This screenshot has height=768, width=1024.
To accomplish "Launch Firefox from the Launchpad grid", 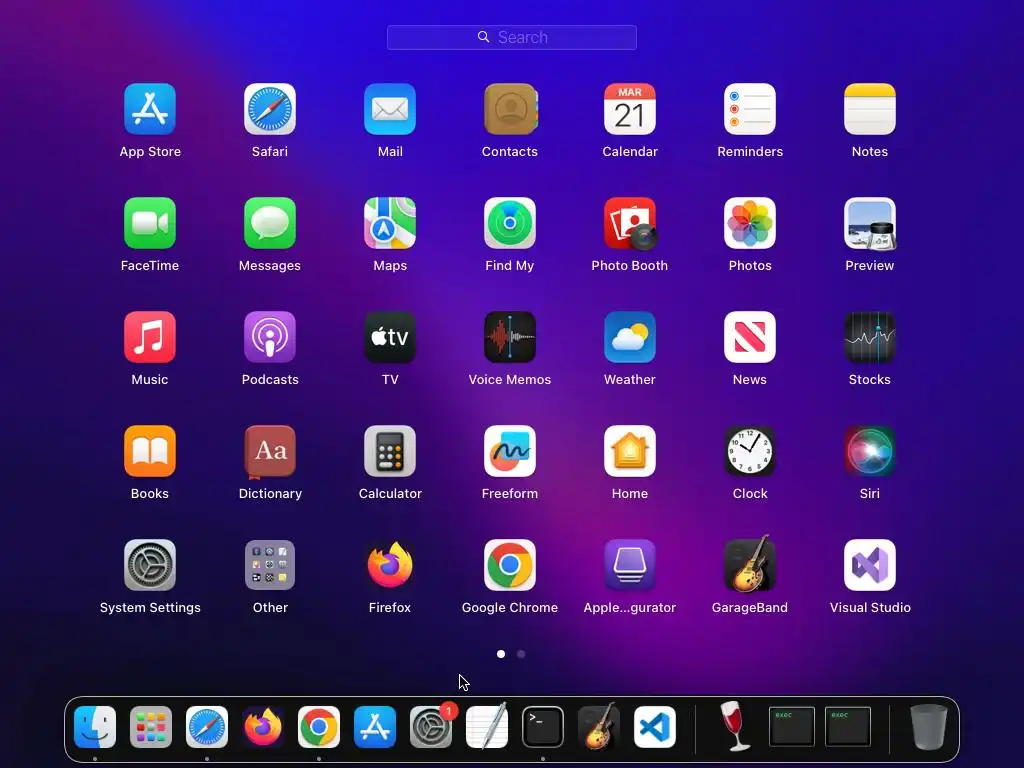I will tap(390, 565).
